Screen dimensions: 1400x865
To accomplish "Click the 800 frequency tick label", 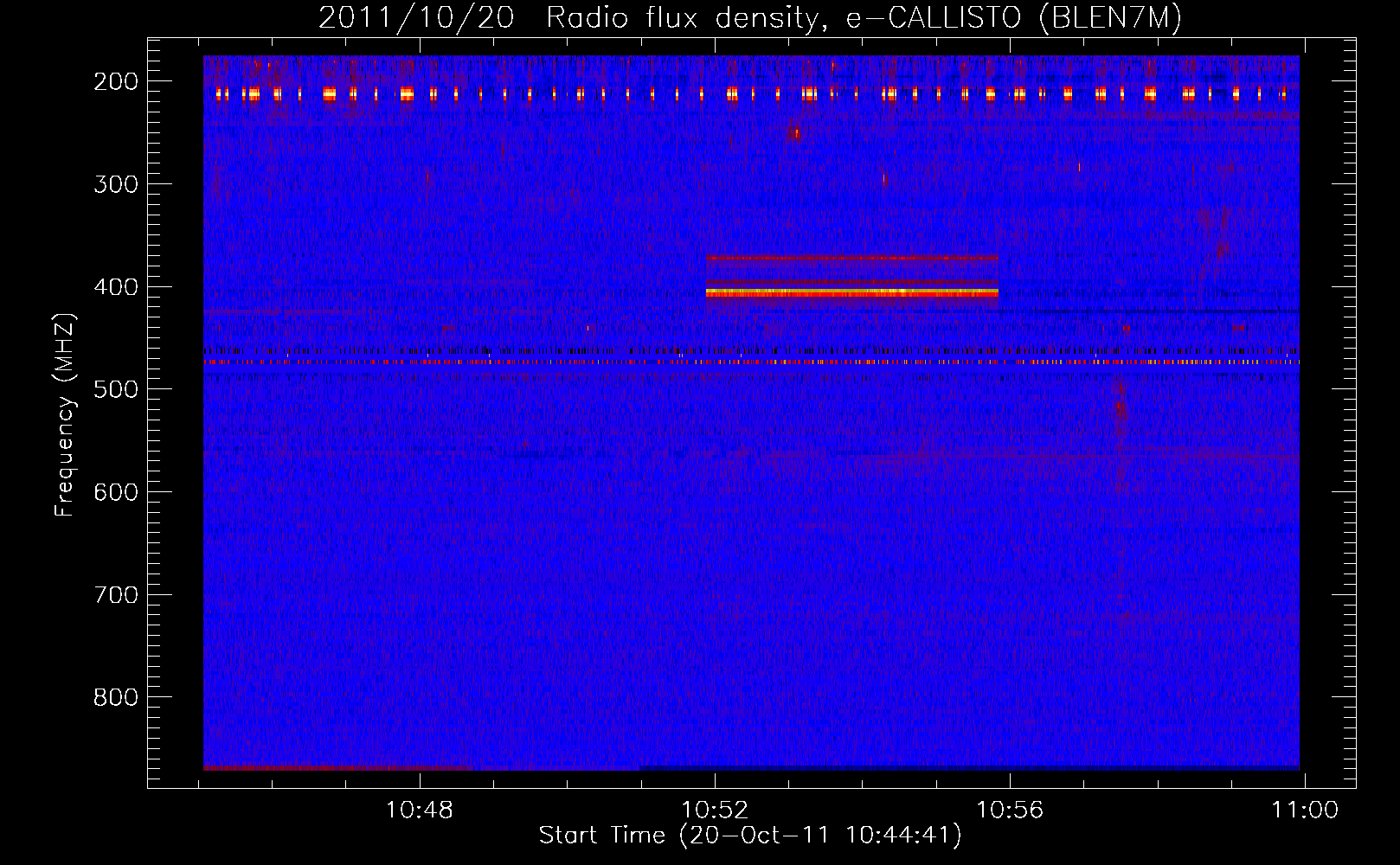I will pyautogui.click(x=116, y=697).
